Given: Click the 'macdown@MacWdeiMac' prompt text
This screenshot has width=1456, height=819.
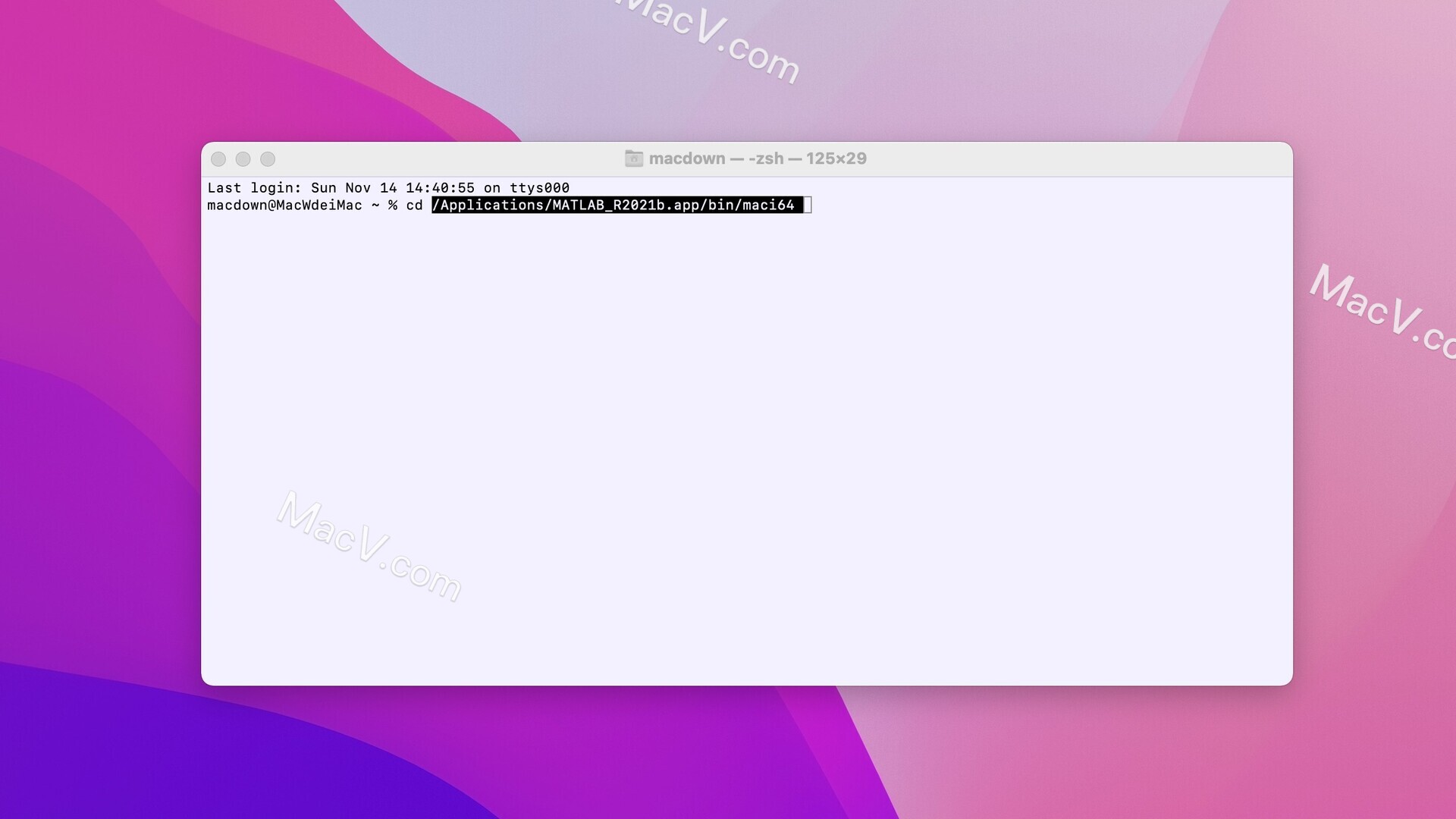Looking at the screenshot, I should tap(284, 206).
